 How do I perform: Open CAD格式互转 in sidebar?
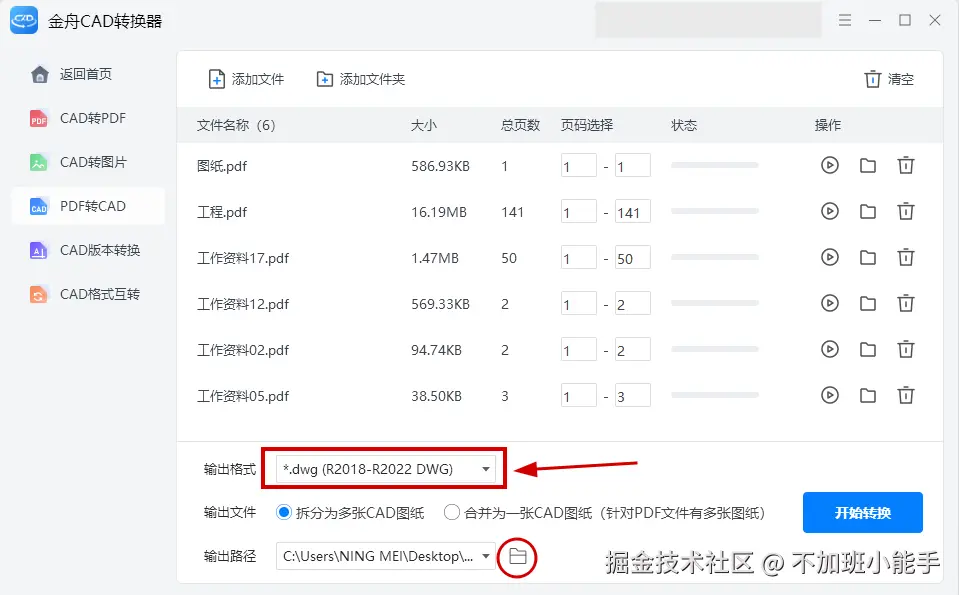89,294
